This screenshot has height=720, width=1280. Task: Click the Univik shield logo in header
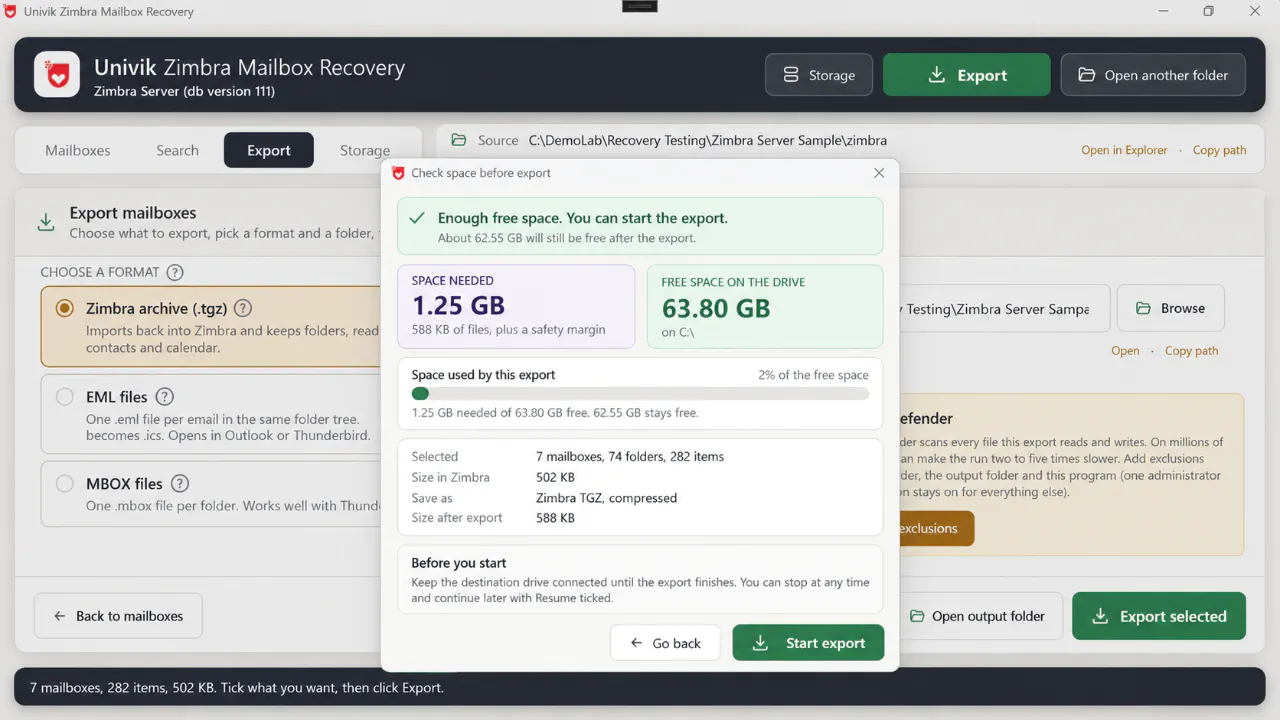tap(57, 75)
